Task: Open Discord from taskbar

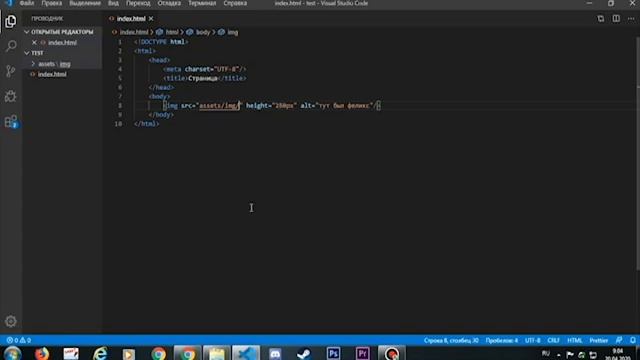Action: 275,353
